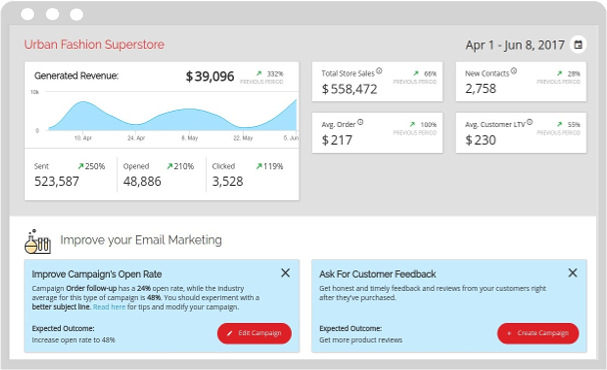This screenshot has height=370, width=607.
Task: Click info icon beside New Contacts
Action: point(513,70)
